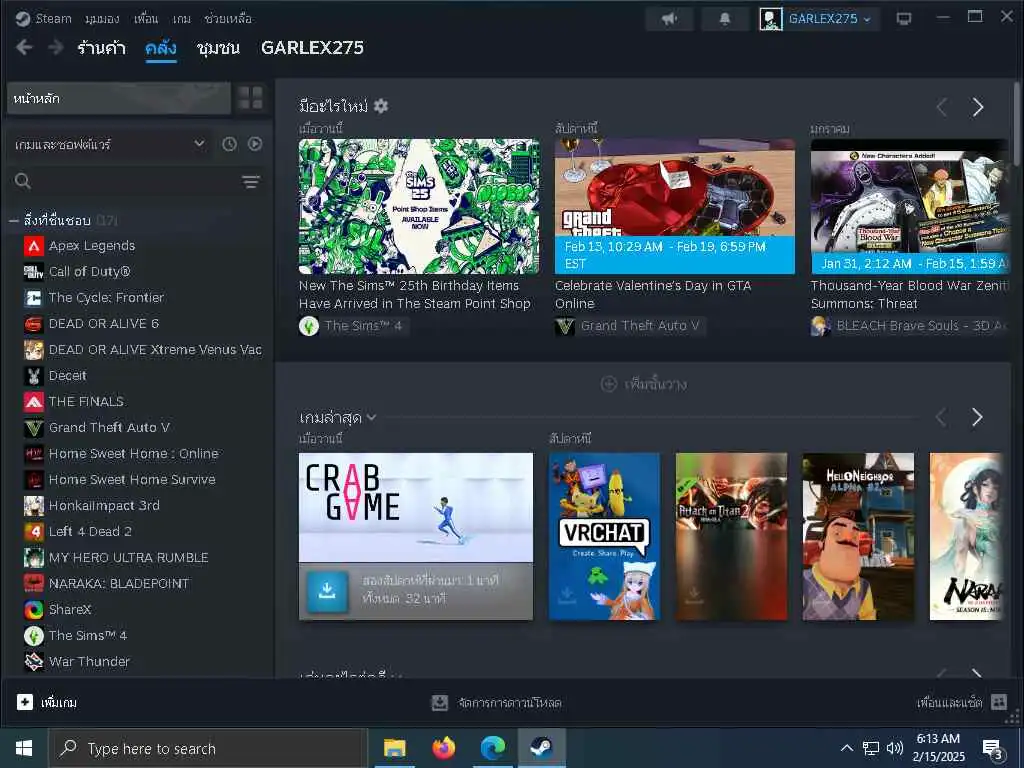The height and width of the screenshot is (768, 1024).
Task: Select Deceit in library list
Action: coord(67,376)
